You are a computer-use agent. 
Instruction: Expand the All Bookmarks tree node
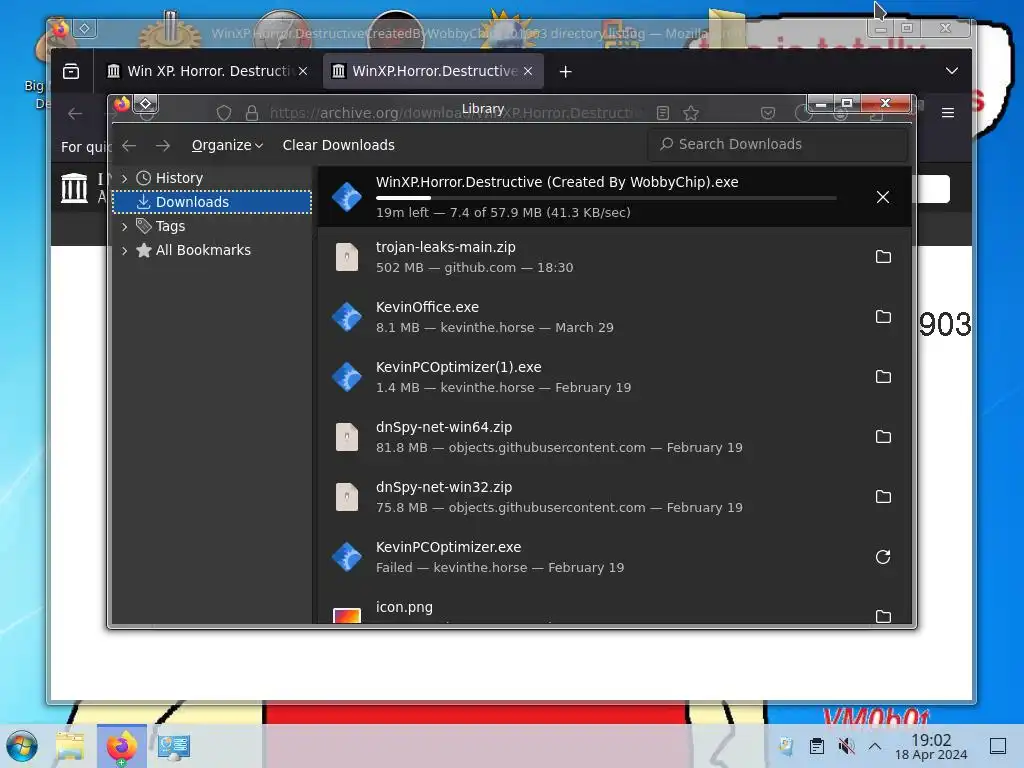pyautogui.click(x=124, y=250)
